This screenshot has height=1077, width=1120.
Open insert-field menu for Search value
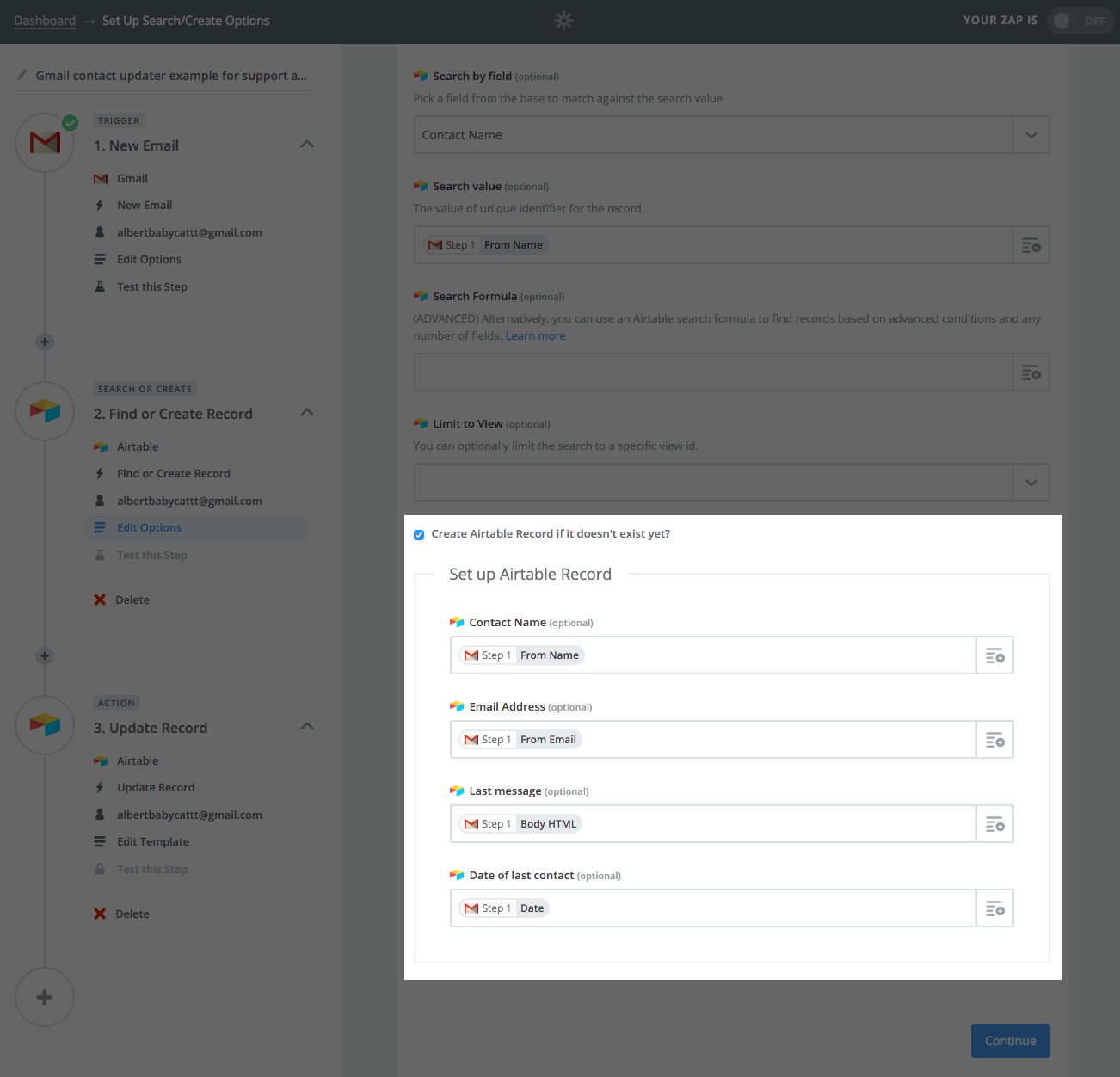click(1031, 245)
